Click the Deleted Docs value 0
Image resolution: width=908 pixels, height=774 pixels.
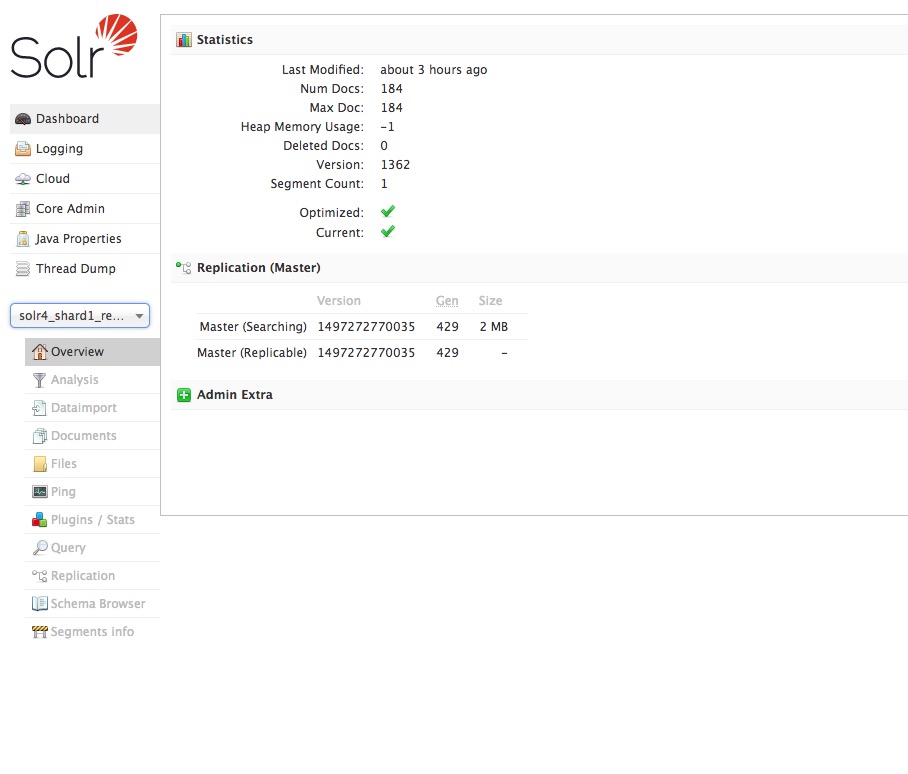[x=384, y=145]
